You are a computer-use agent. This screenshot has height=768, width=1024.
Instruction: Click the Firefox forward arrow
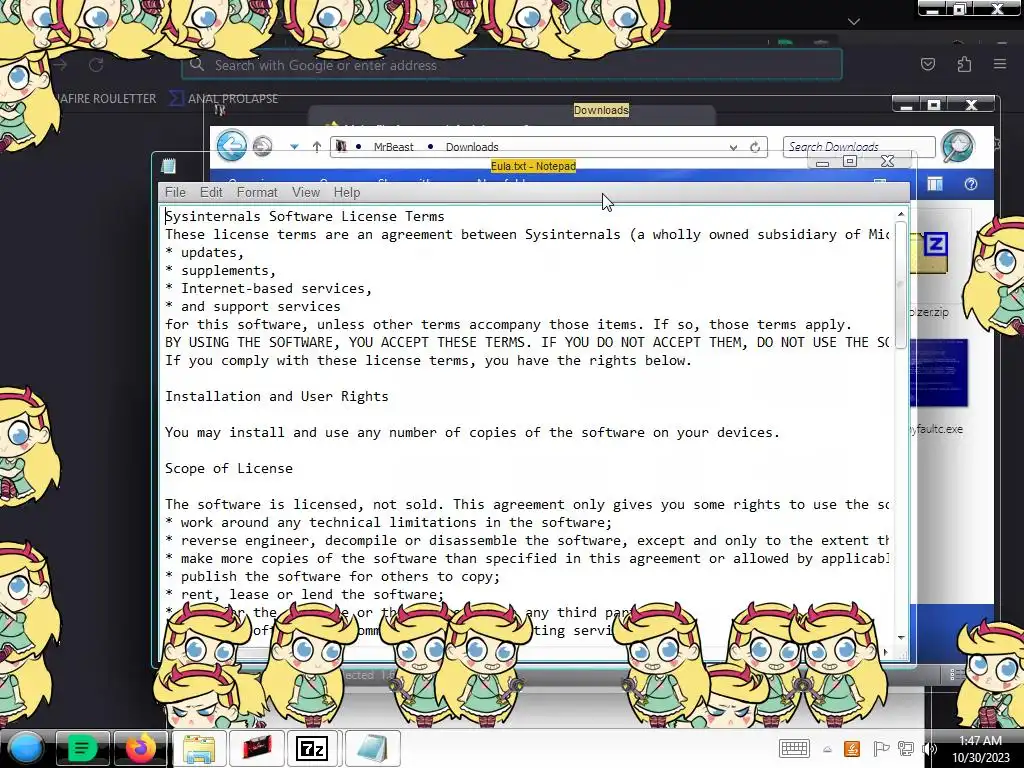[x=61, y=65]
